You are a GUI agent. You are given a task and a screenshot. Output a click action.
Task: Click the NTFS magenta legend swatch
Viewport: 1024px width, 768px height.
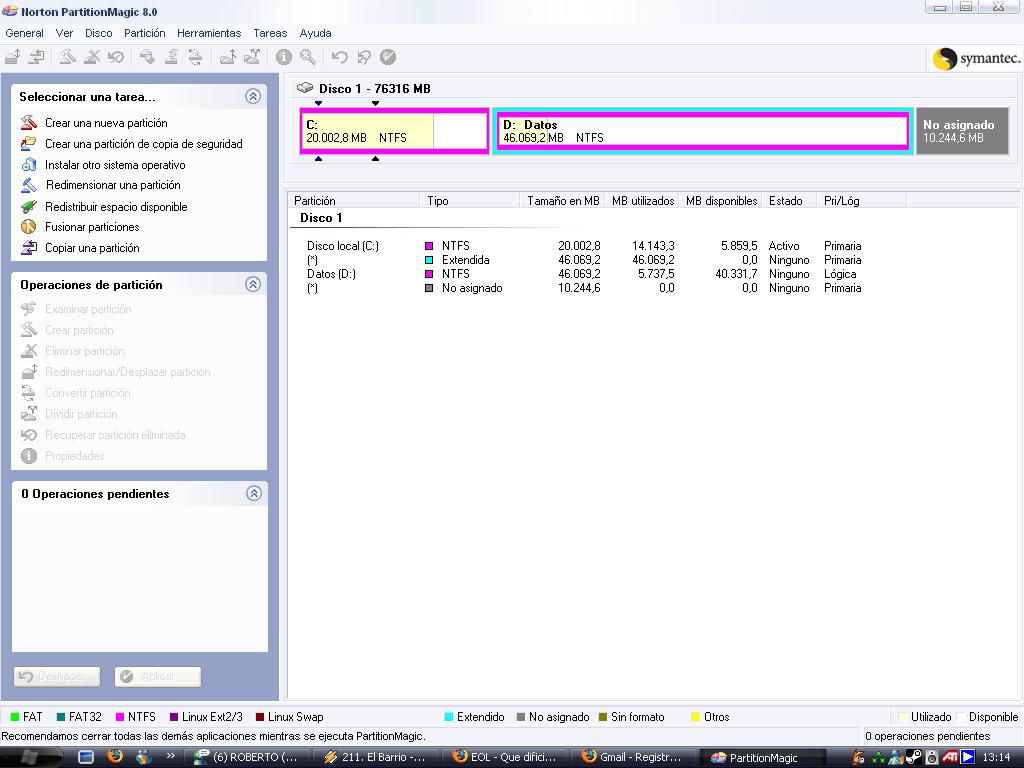click(x=120, y=717)
